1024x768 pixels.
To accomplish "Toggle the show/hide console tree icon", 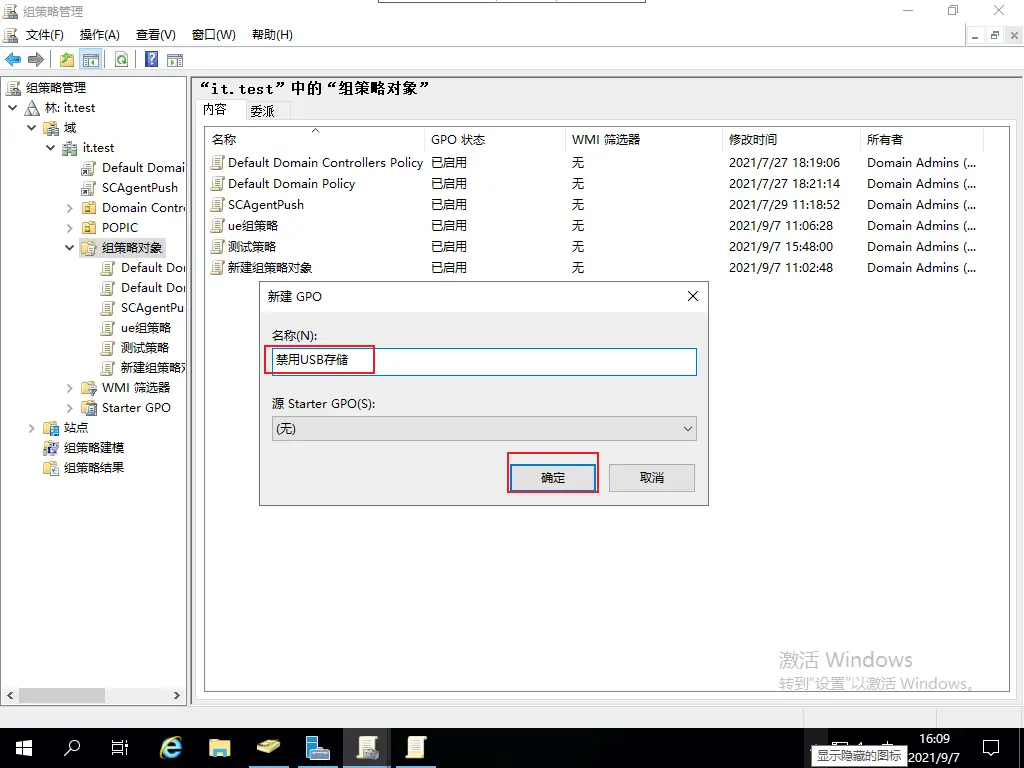I will (x=90, y=60).
